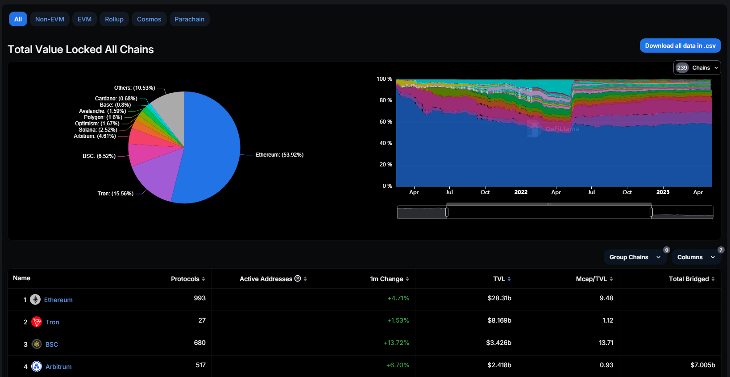Click the Active Addresses help question icon
This screenshot has height=377, width=730.
tap(297, 279)
